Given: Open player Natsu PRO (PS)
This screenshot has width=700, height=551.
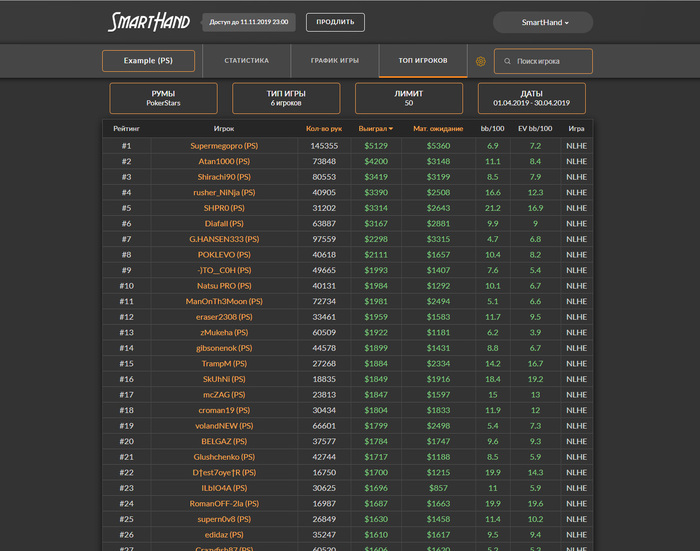Looking at the screenshot, I should point(224,286).
